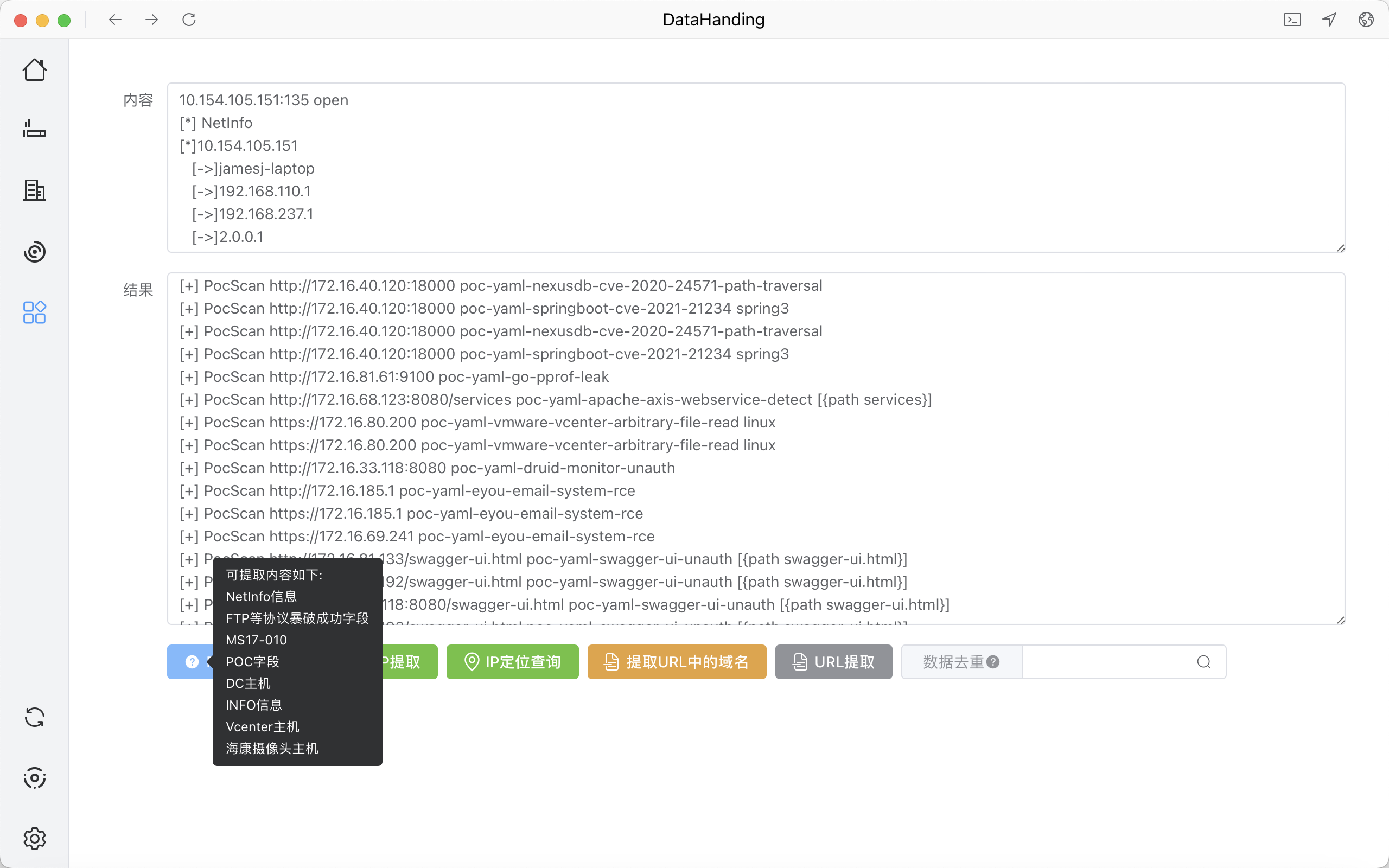The height and width of the screenshot is (868, 1389).
Task: Open the router/port scan sidebar icon
Action: (34, 129)
